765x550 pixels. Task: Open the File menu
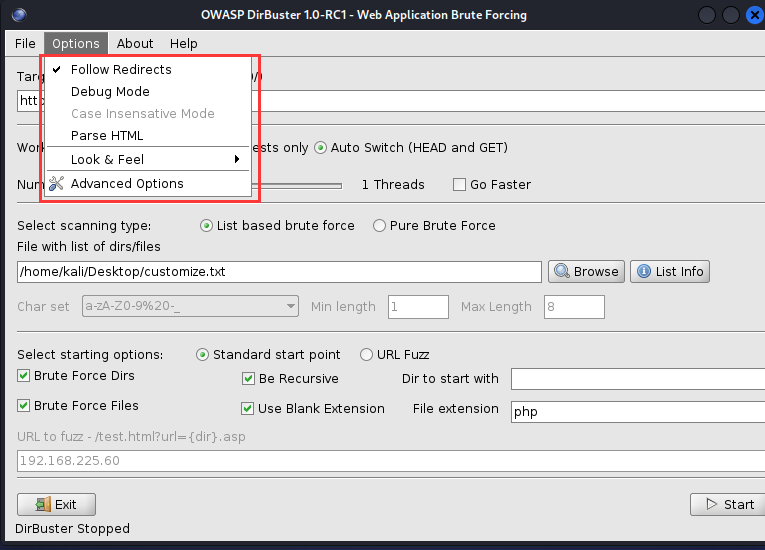(x=25, y=44)
